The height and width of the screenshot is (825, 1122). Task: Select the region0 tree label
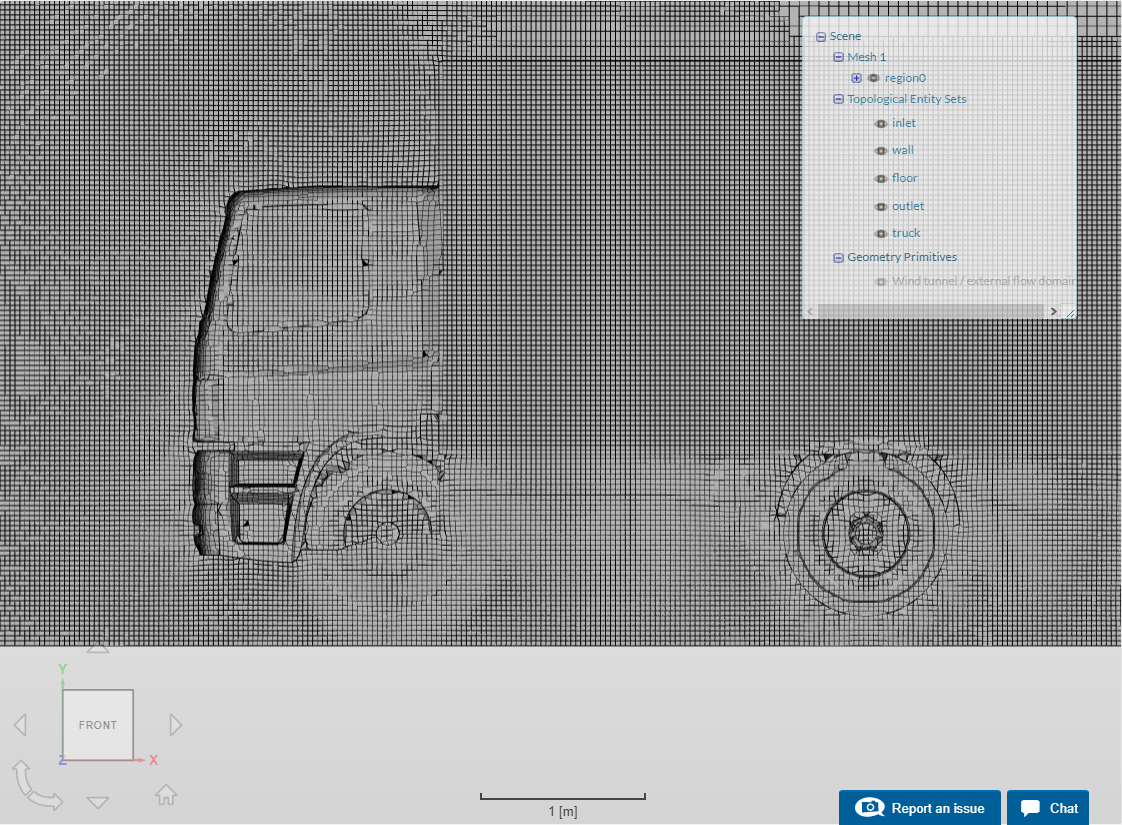[905, 78]
